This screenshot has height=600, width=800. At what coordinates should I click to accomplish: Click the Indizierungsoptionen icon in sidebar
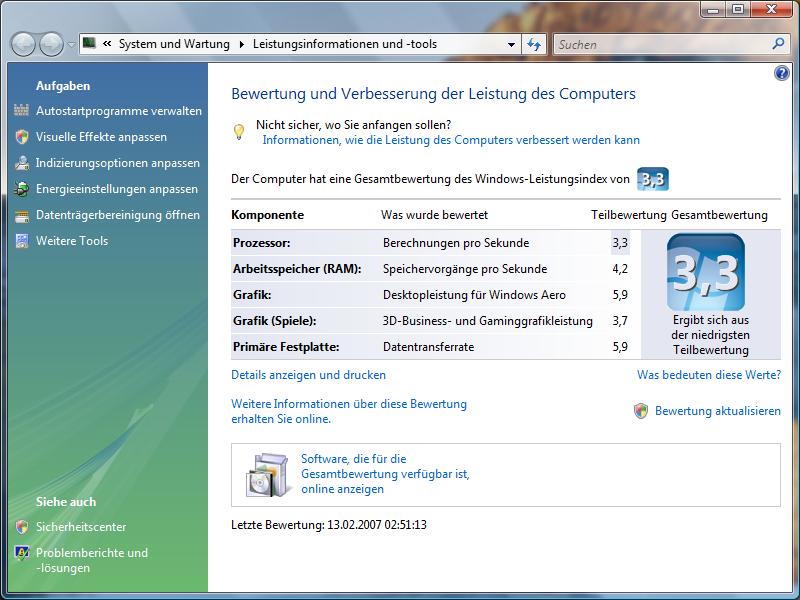coord(21,163)
